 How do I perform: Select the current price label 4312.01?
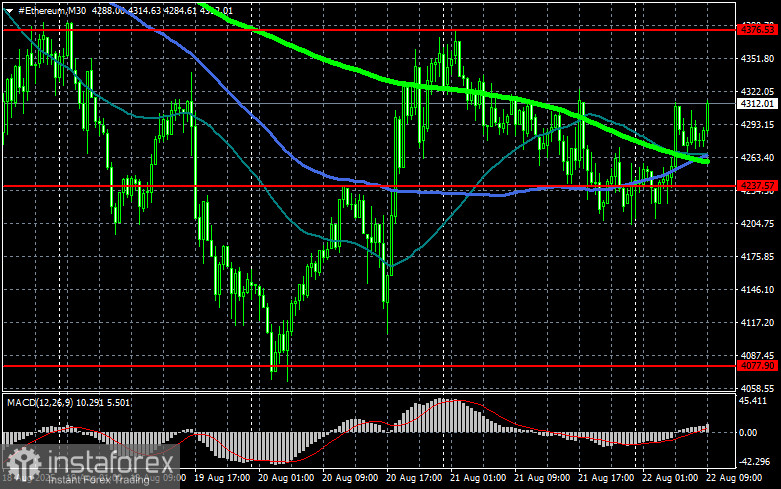tap(757, 104)
